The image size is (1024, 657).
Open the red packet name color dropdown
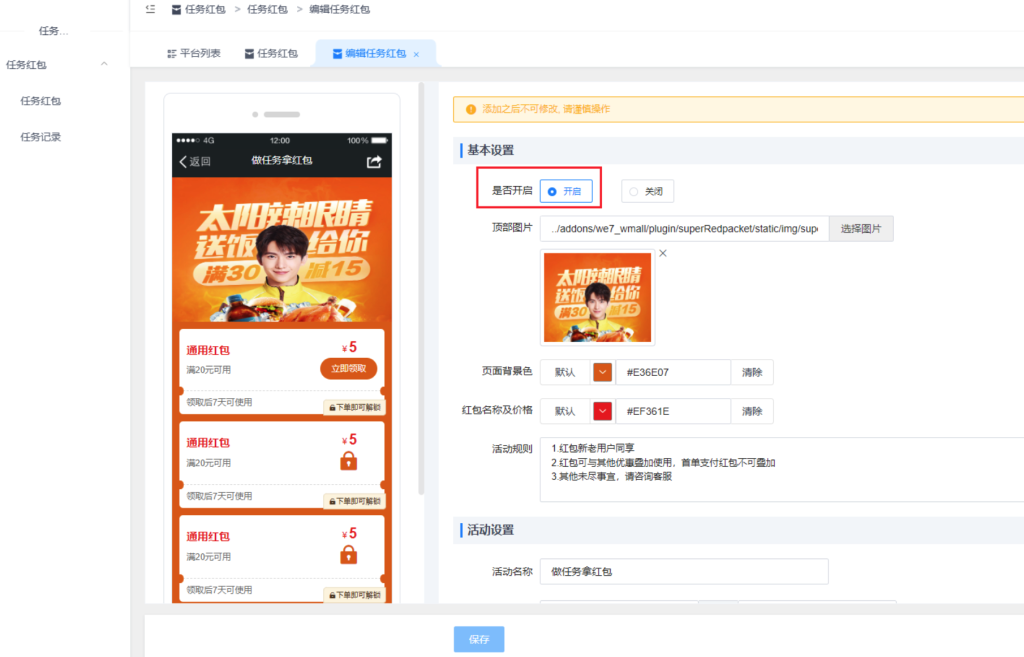pos(602,411)
